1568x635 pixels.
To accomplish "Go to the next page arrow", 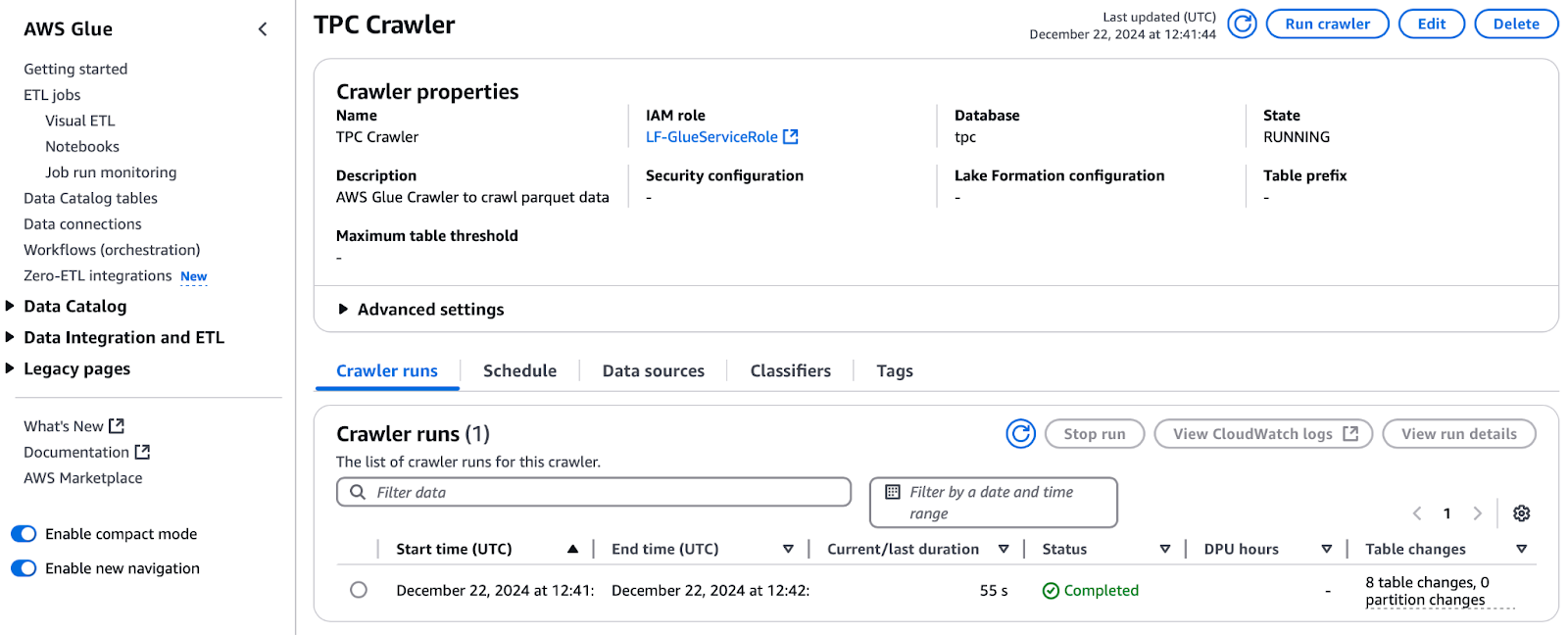I will (1477, 513).
